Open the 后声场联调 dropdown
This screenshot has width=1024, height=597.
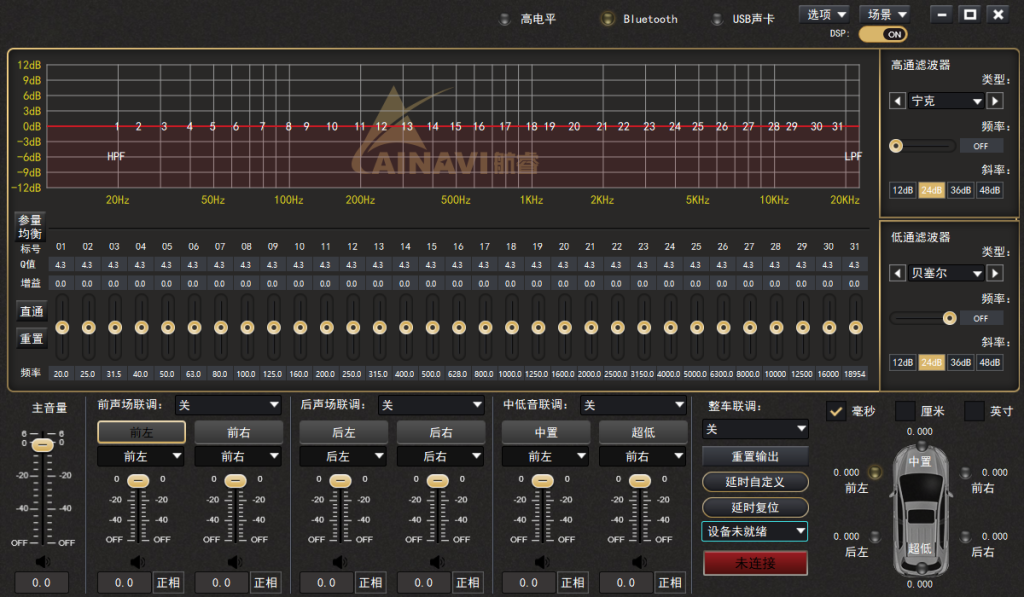pyautogui.click(x=432, y=406)
